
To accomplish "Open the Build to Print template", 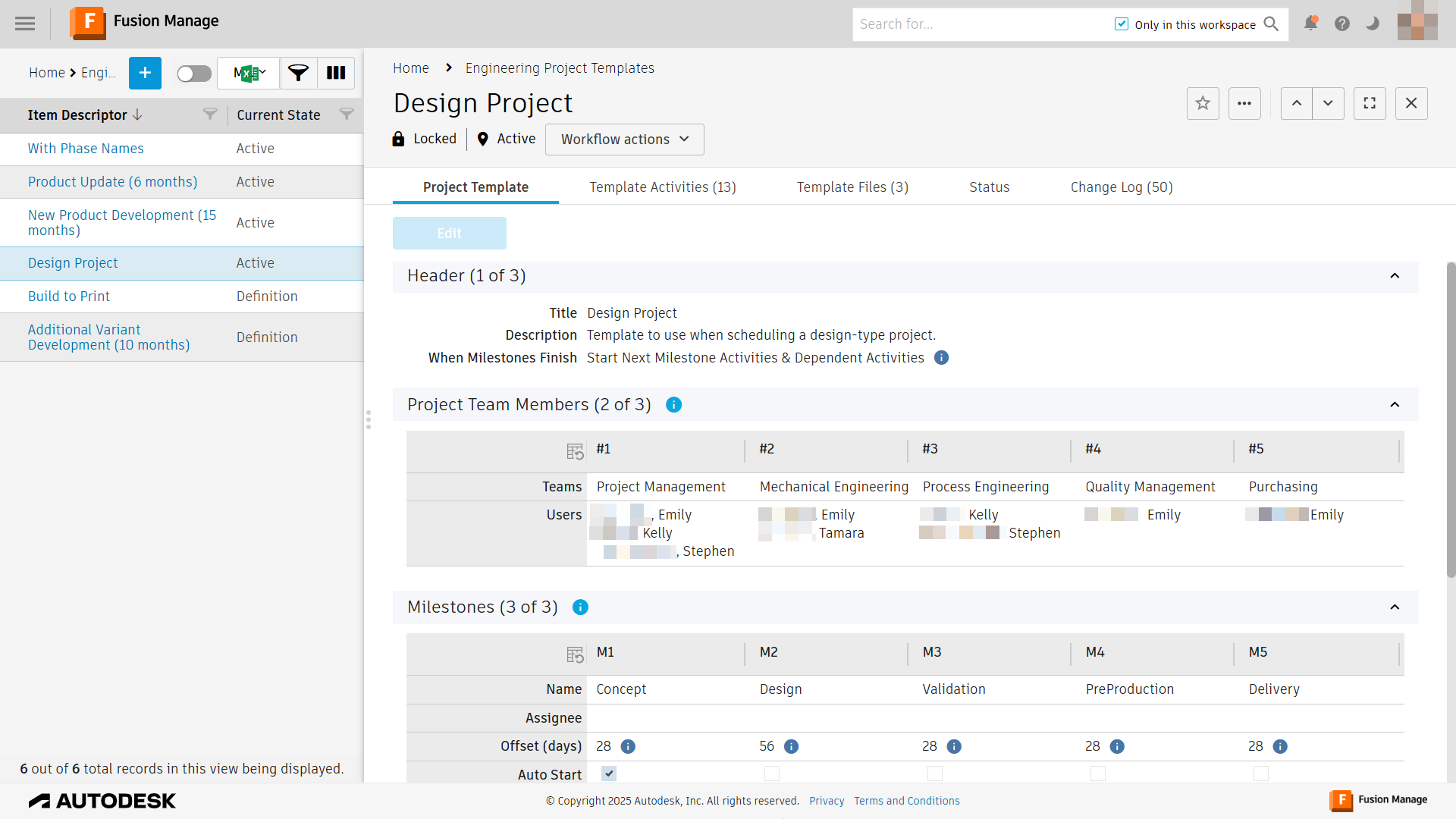I will [x=69, y=297].
